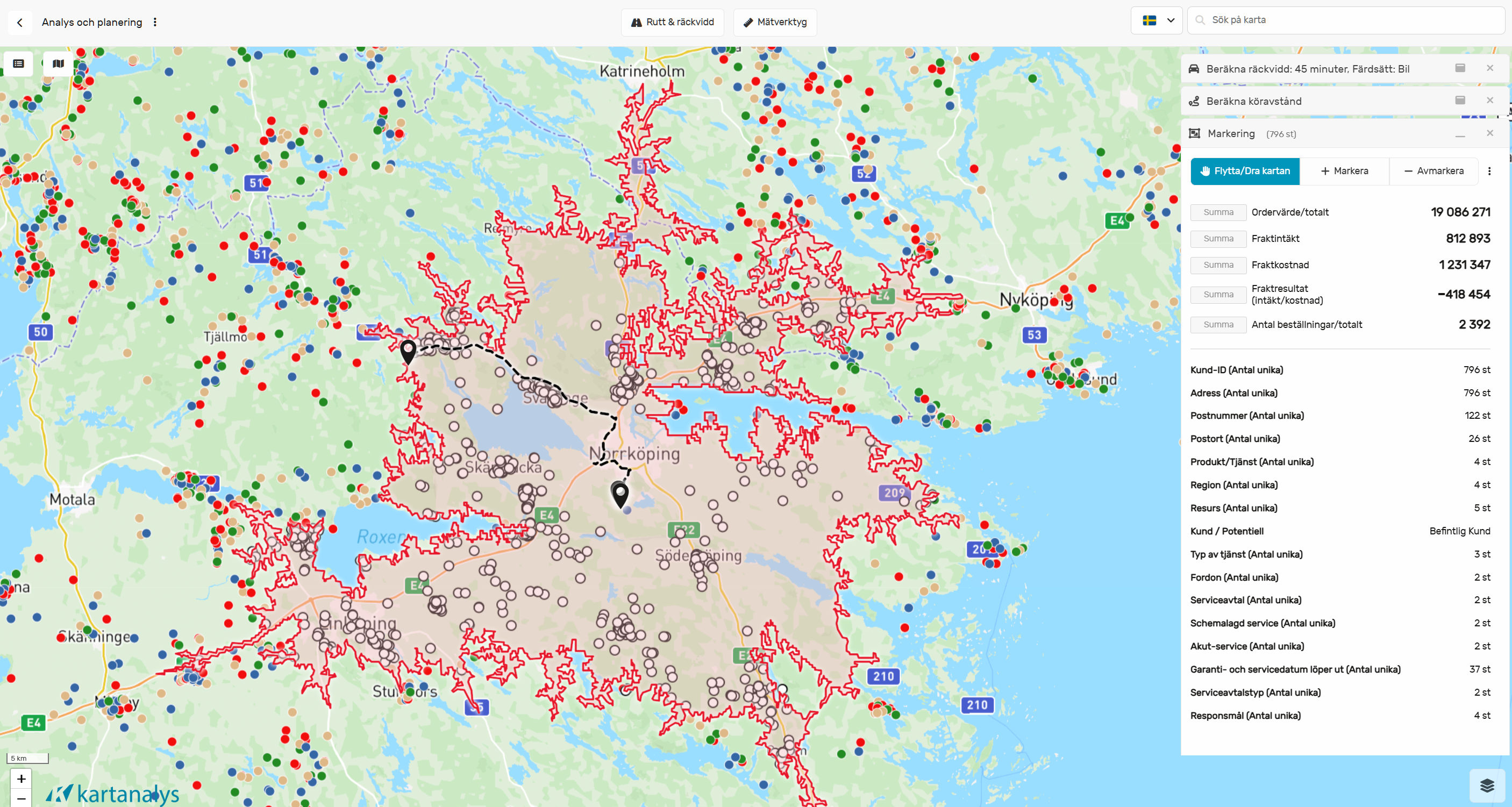Click Summa button for Fraktkostnad
Screen dimensions: 1512x807
point(1218,265)
